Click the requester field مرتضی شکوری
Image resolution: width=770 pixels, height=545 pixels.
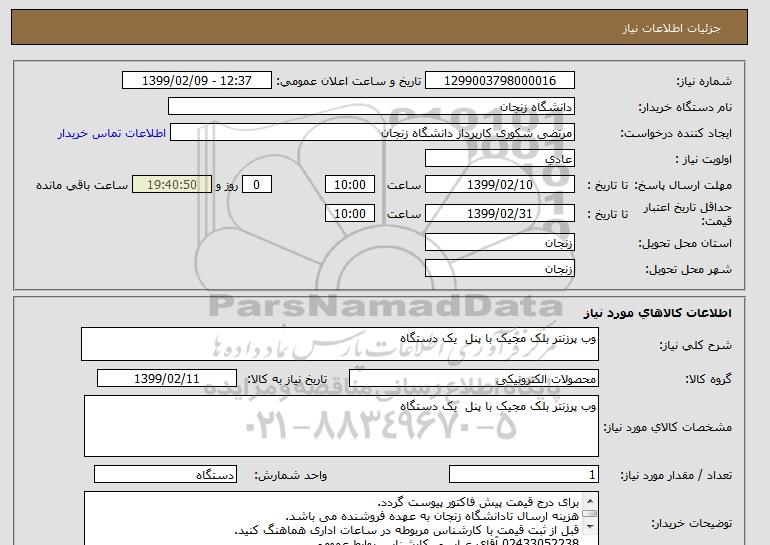coord(372,133)
